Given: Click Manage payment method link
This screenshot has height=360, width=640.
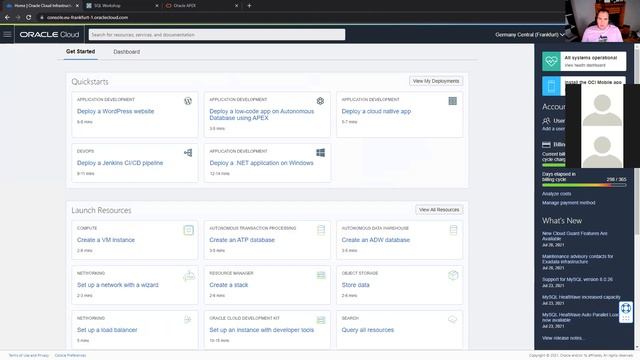Looking at the screenshot, I should tap(568, 202).
